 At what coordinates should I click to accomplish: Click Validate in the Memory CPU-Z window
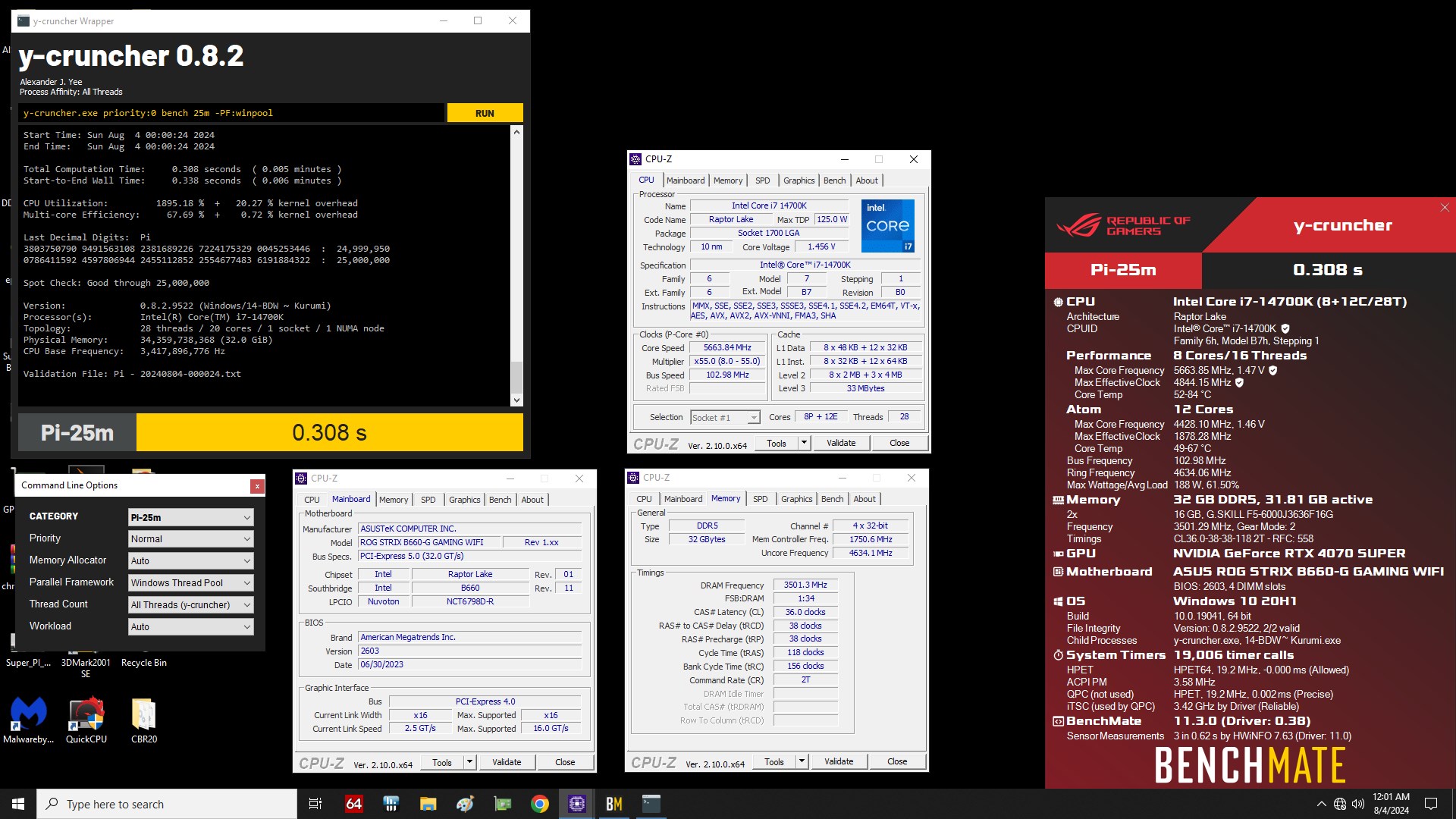pyautogui.click(x=839, y=762)
